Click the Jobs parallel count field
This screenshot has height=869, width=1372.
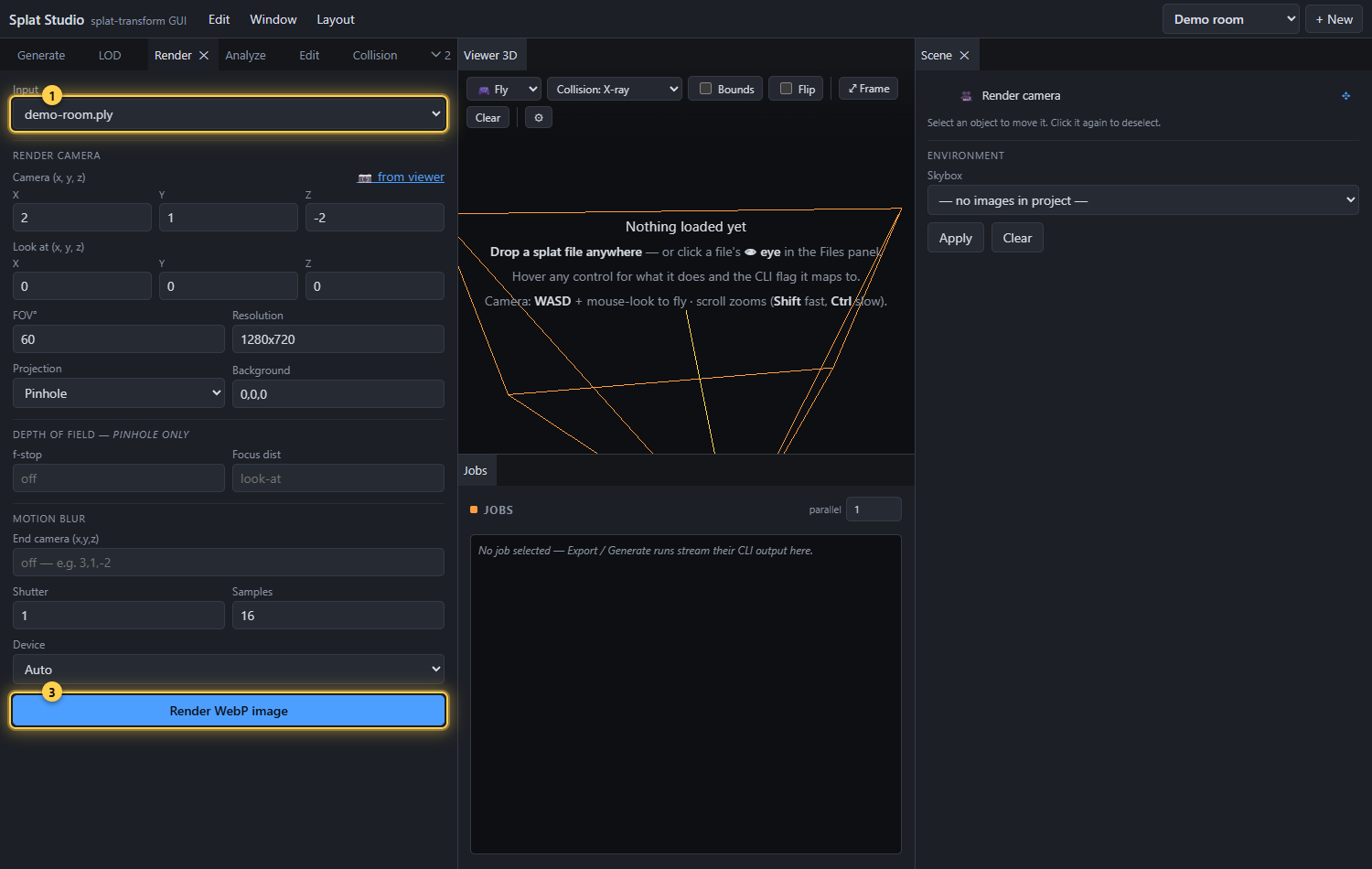[874, 510]
